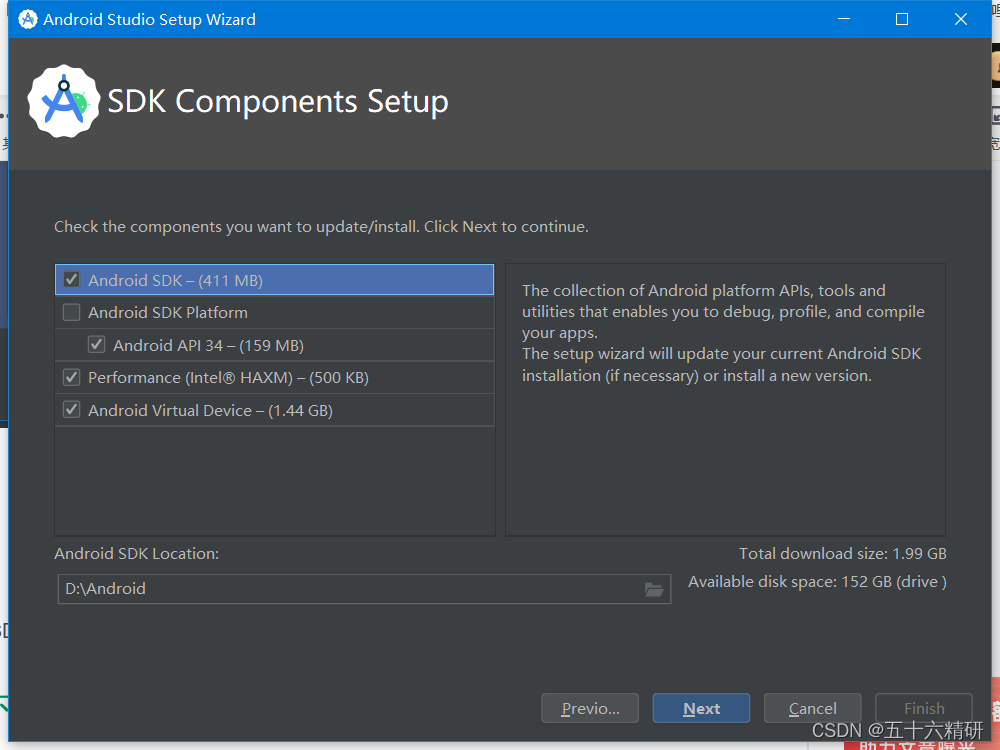Focus the Android SDK Location path field
The image size is (1000, 750).
click(364, 589)
